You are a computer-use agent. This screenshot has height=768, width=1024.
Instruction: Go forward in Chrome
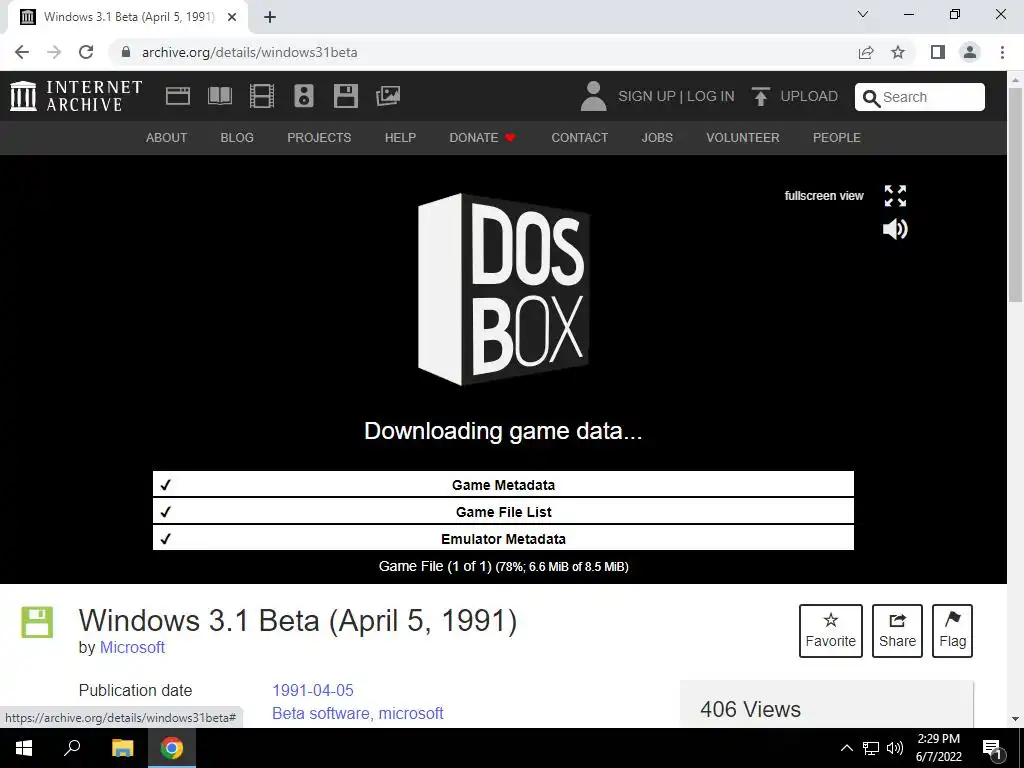tap(54, 52)
